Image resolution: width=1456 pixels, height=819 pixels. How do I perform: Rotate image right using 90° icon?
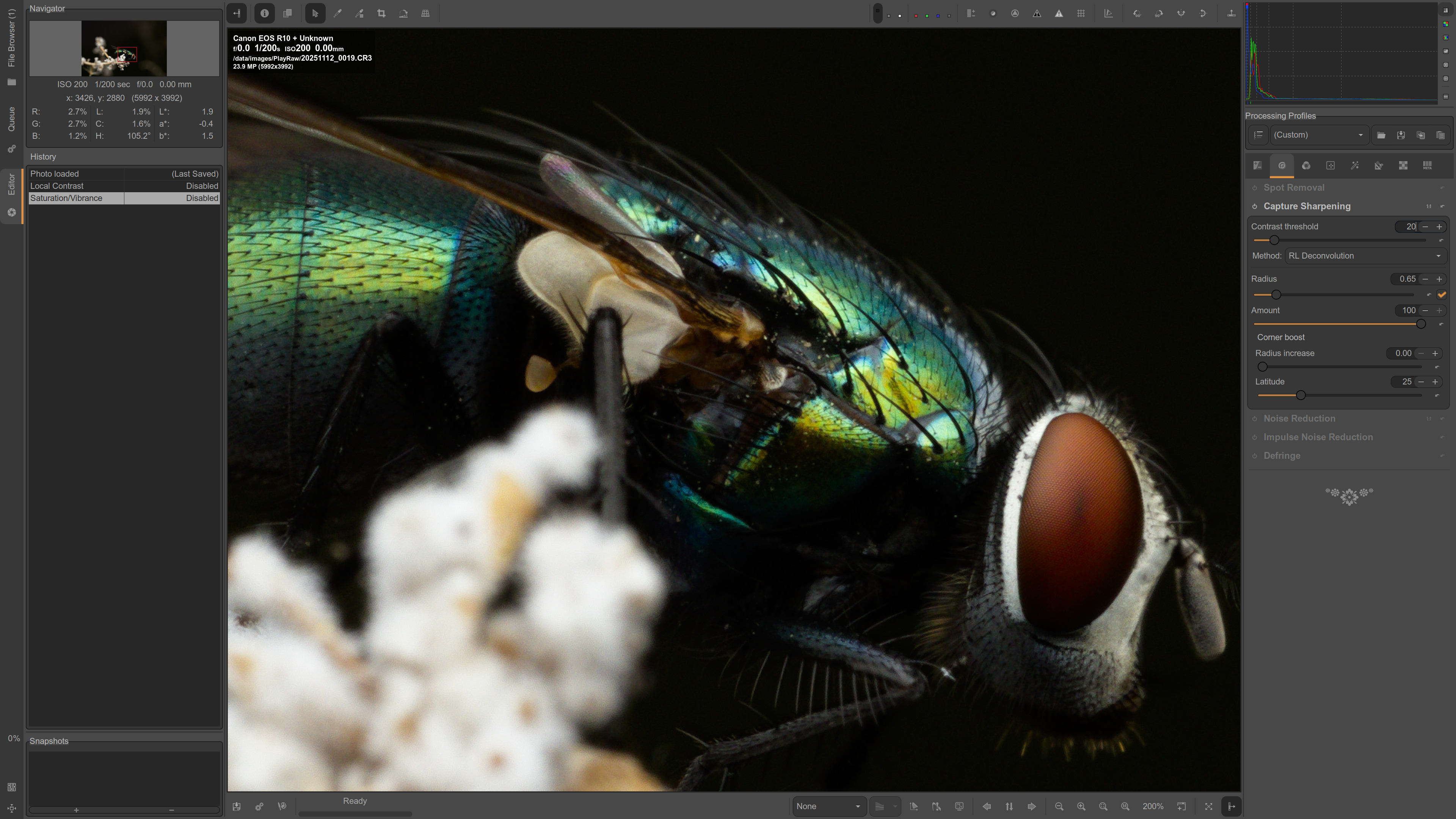(1159, 14)
